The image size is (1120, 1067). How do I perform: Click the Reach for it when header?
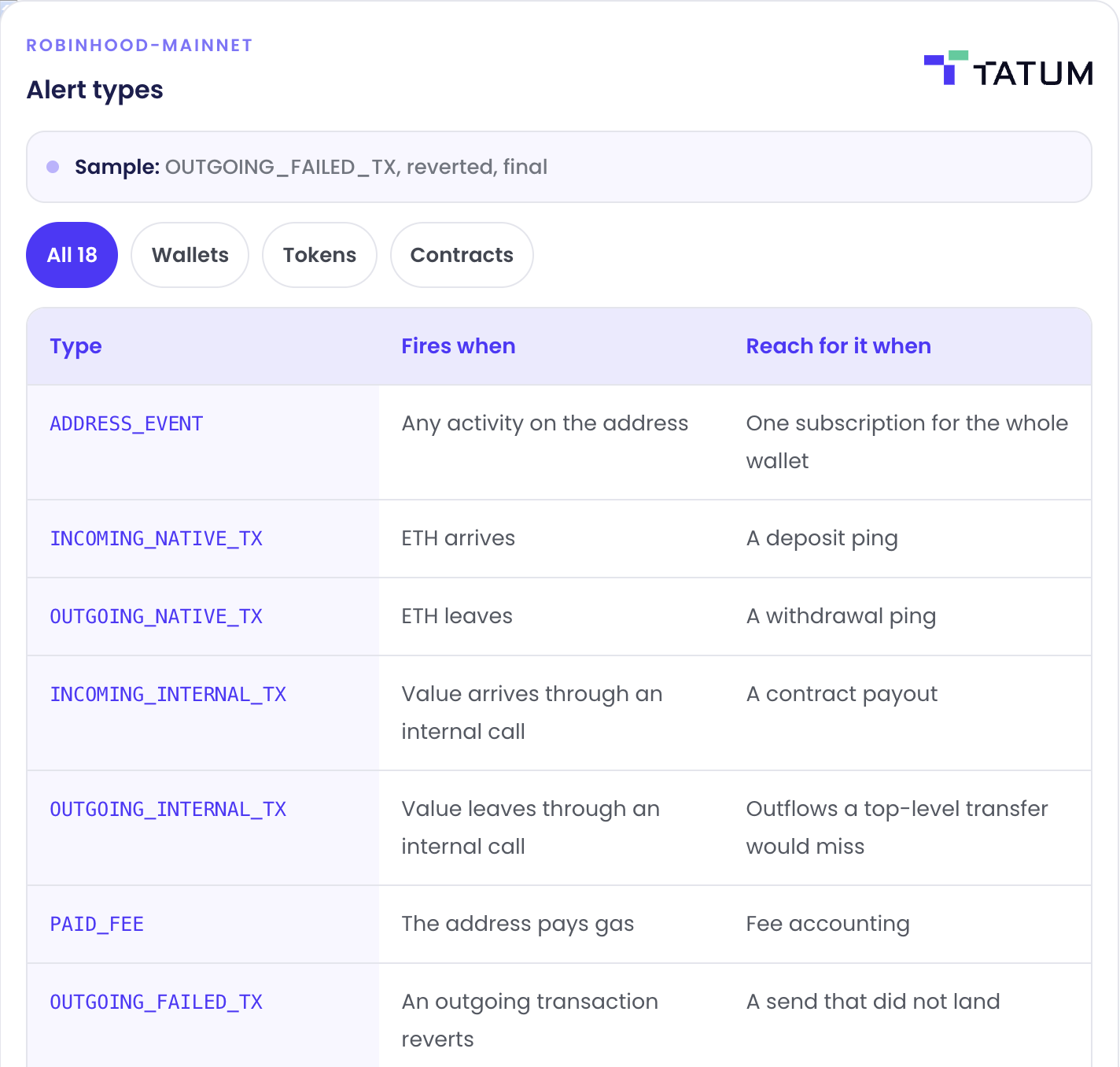(x=838, y=346)
